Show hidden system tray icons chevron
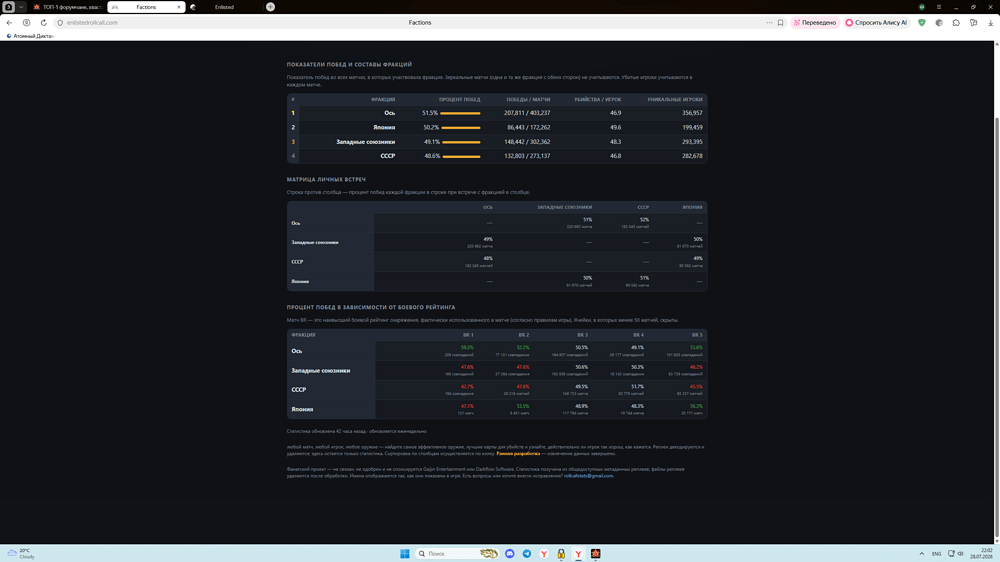 coord(922,554)
